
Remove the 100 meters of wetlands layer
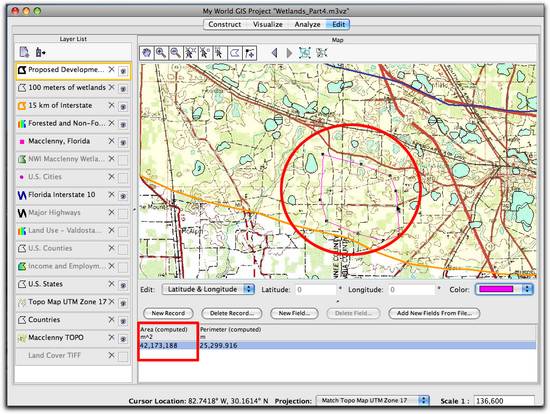(x=112, y=87)
